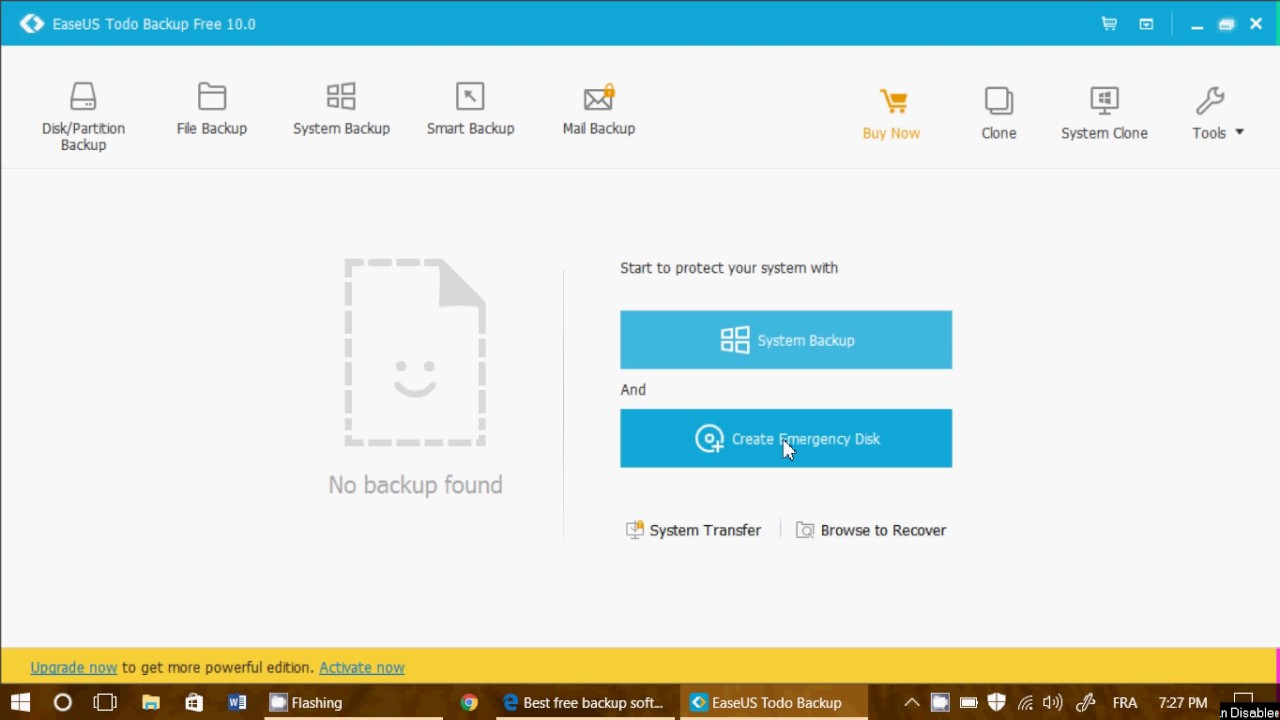Click the pen/ink workspace tray icon
This screenshot has width=1280, height=720.
[1085, 702]
